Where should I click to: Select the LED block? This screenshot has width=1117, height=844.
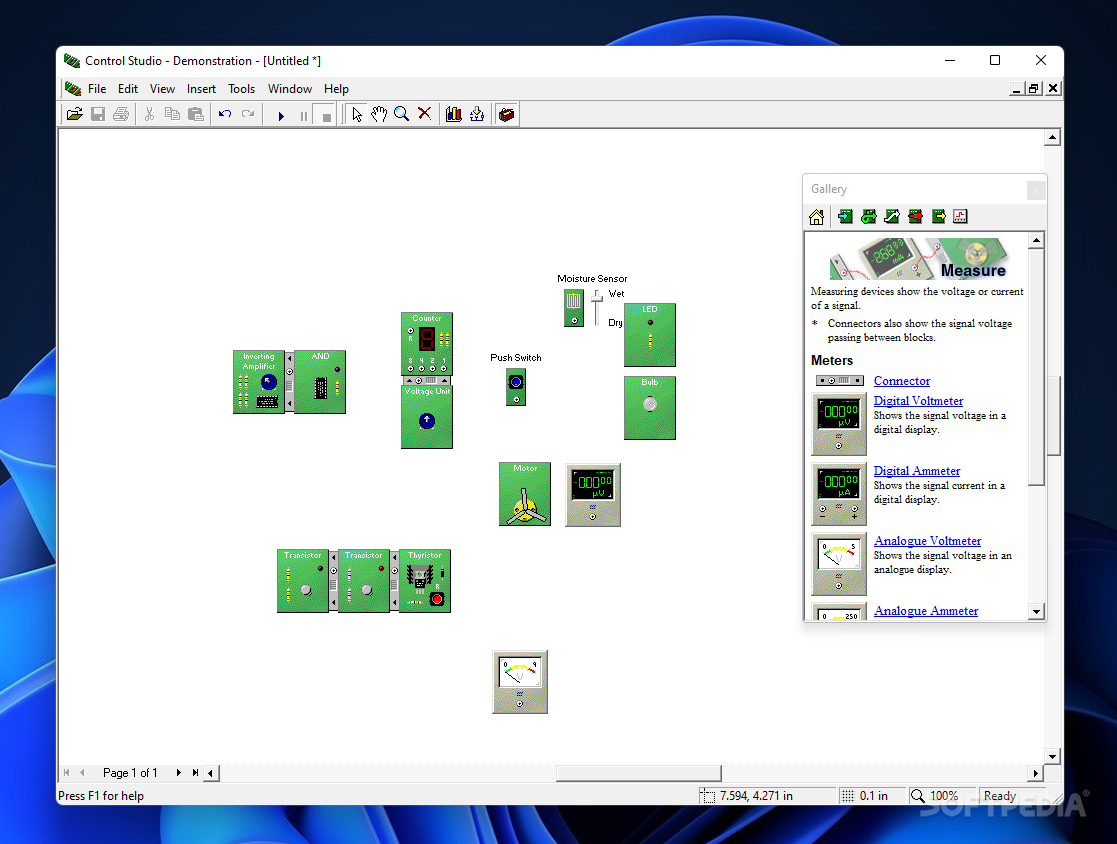tap(650, 335)
